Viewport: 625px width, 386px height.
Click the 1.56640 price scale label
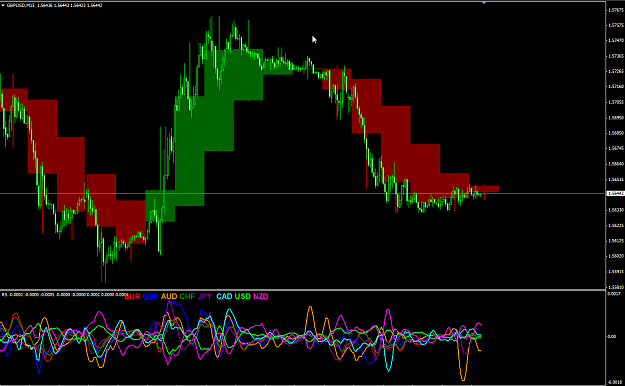(616, 163)
